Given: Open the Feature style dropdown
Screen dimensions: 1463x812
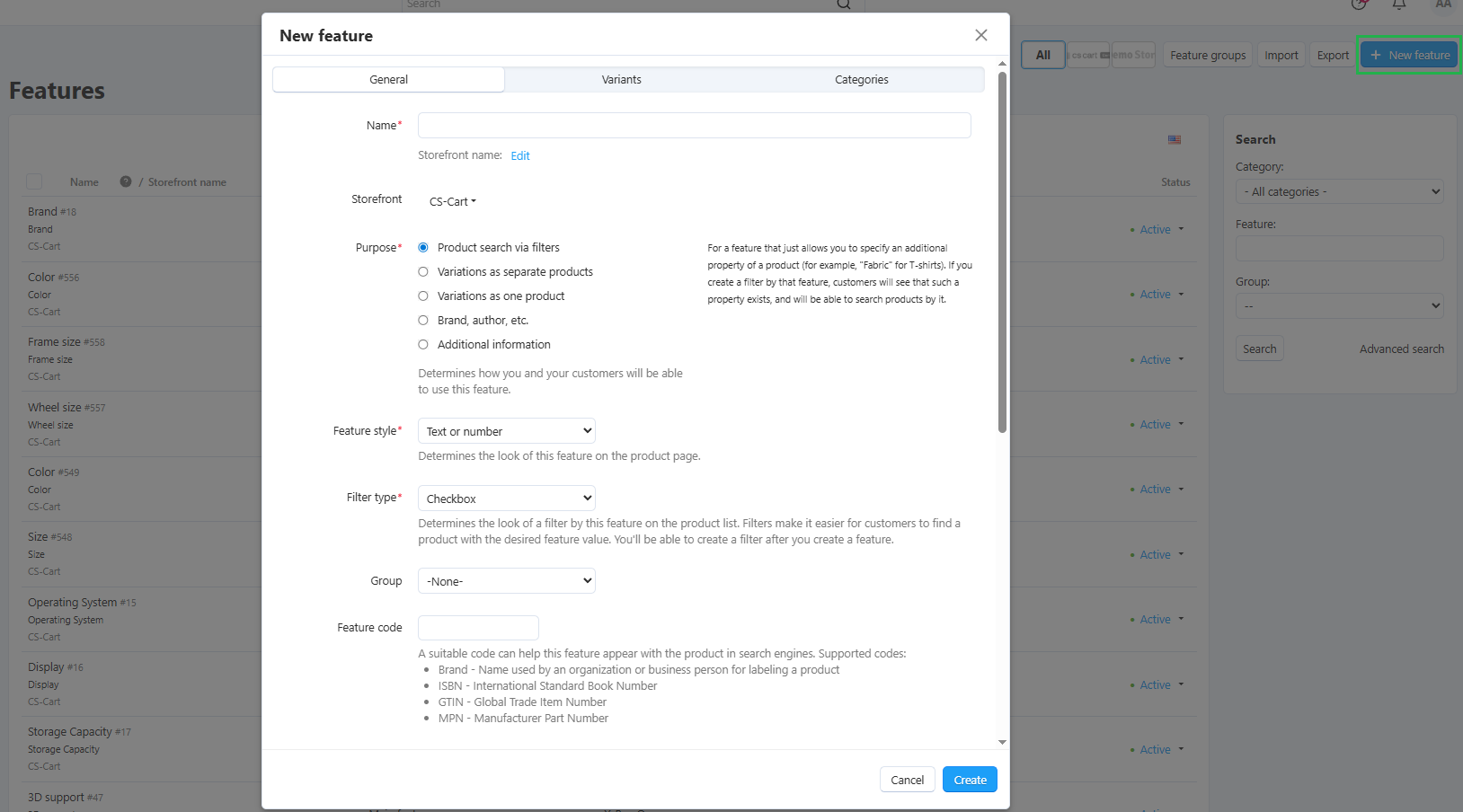Looking at the screenshot, I should point(507,431).
